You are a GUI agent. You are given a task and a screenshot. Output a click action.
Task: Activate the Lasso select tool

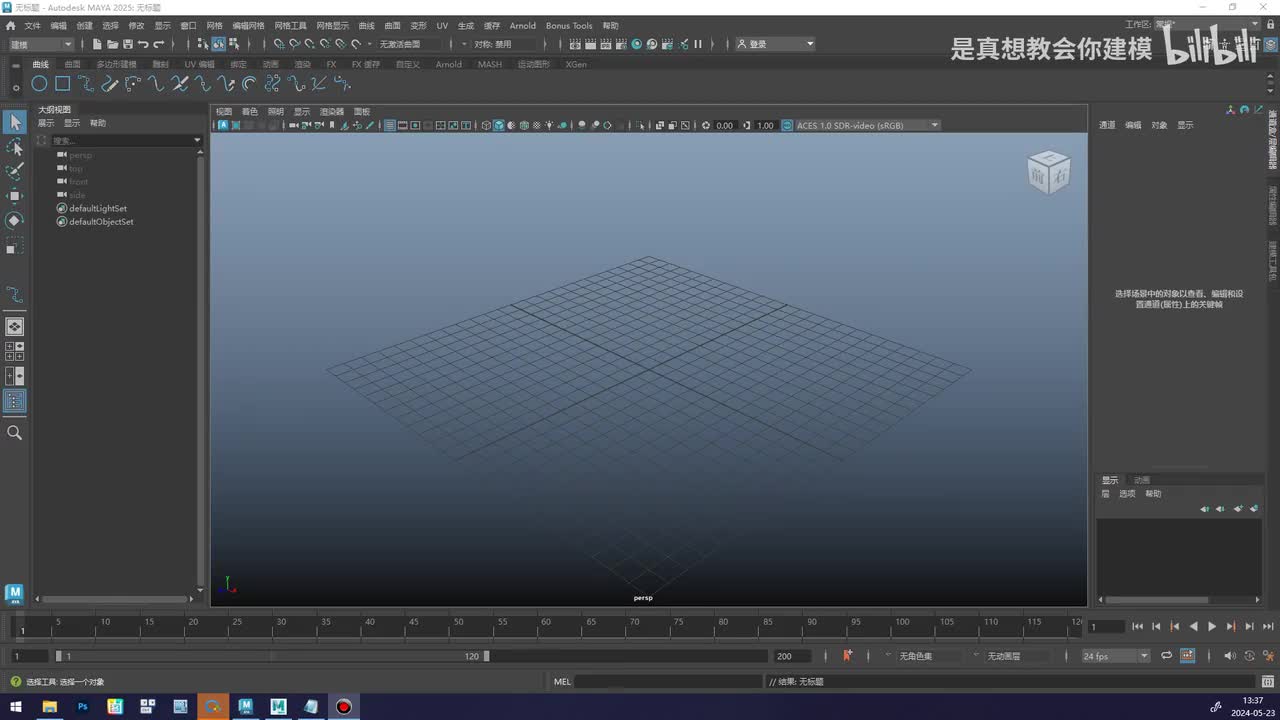pyautogui.click(x=14, y=147)
